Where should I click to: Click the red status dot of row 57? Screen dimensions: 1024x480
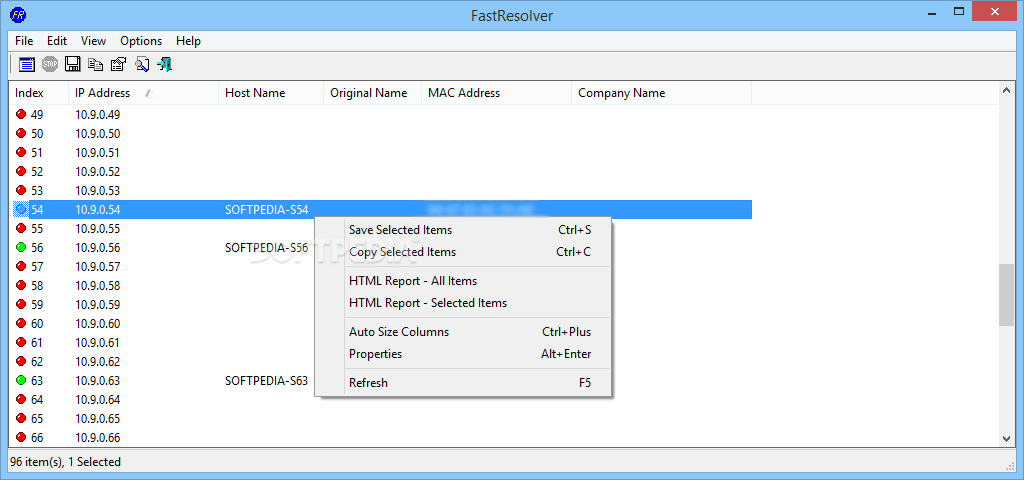(21, 266)
